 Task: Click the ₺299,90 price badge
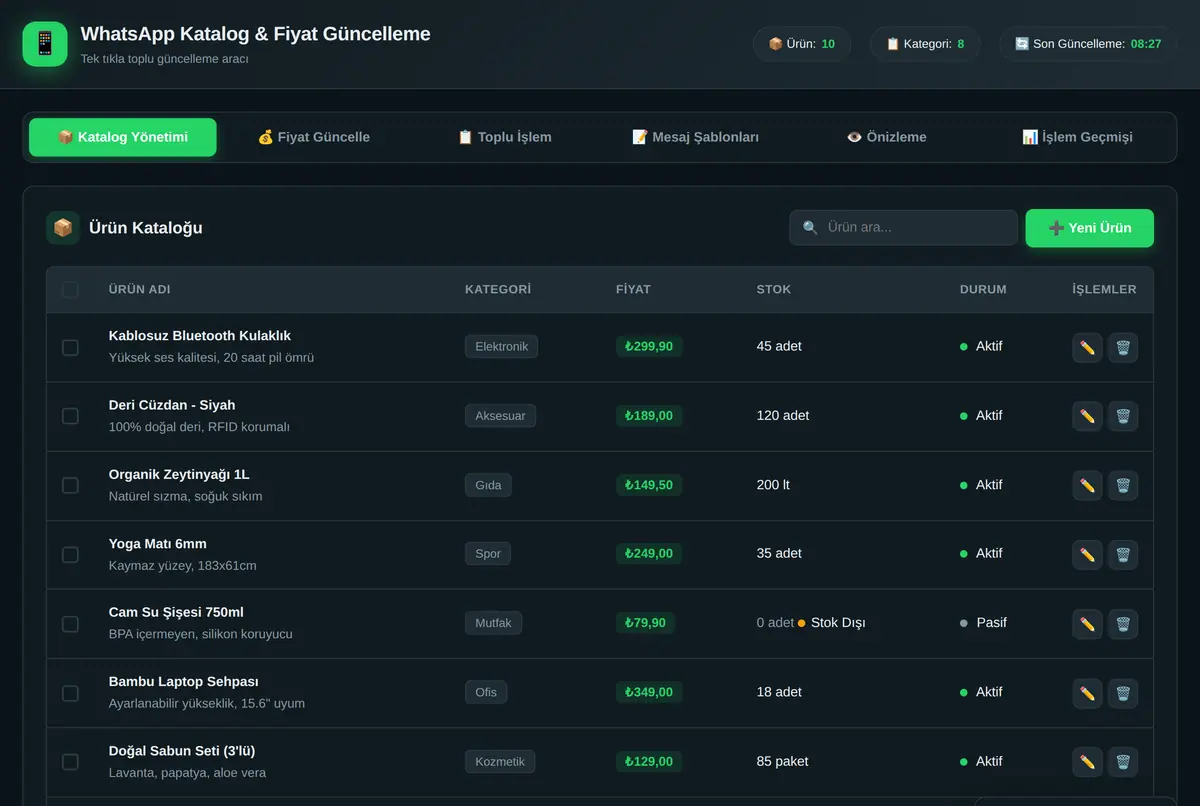click(649, 347)
